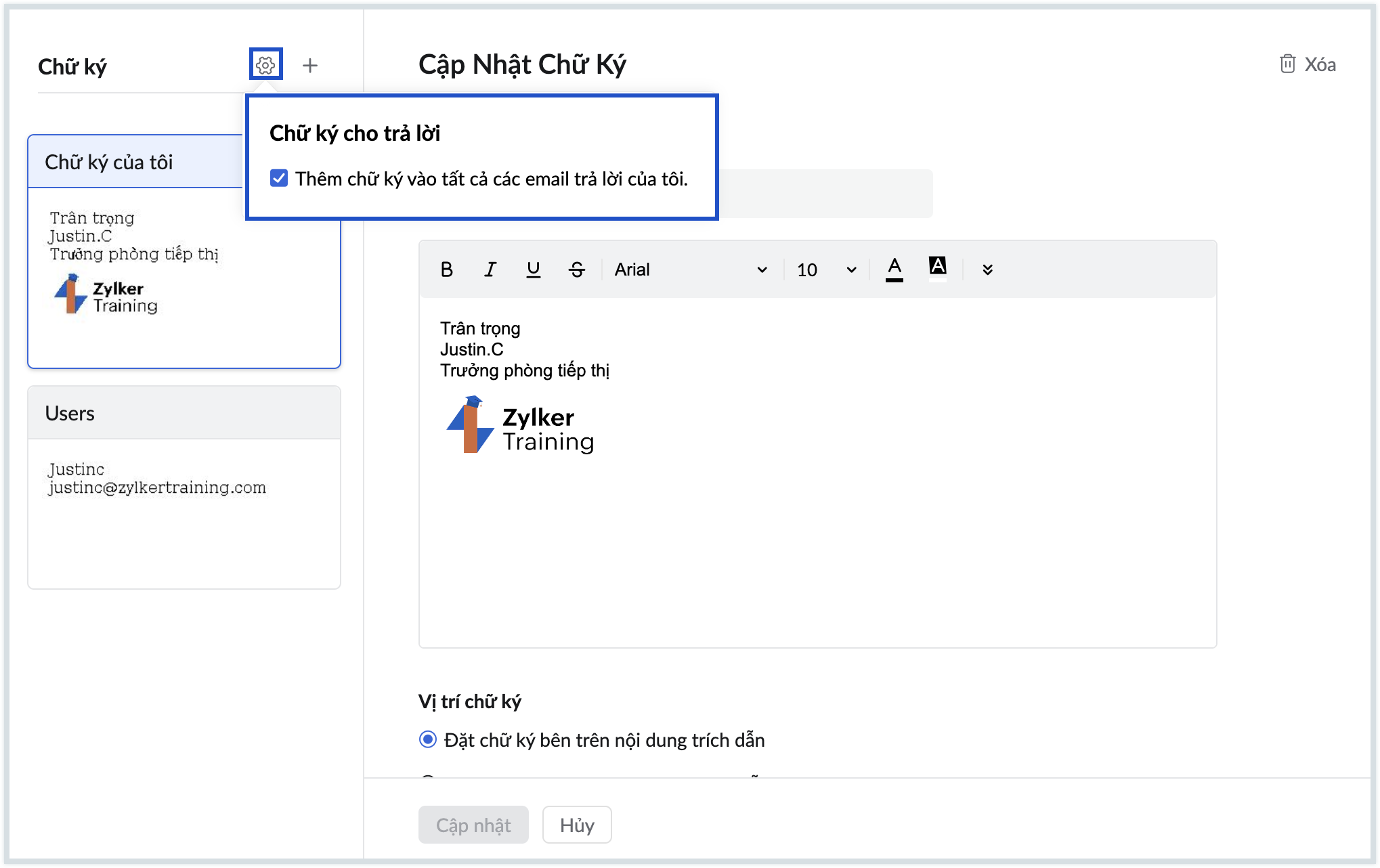Open the Arial font family dropdown
This screenshot has width=1380, height=868.
point(691,269)
